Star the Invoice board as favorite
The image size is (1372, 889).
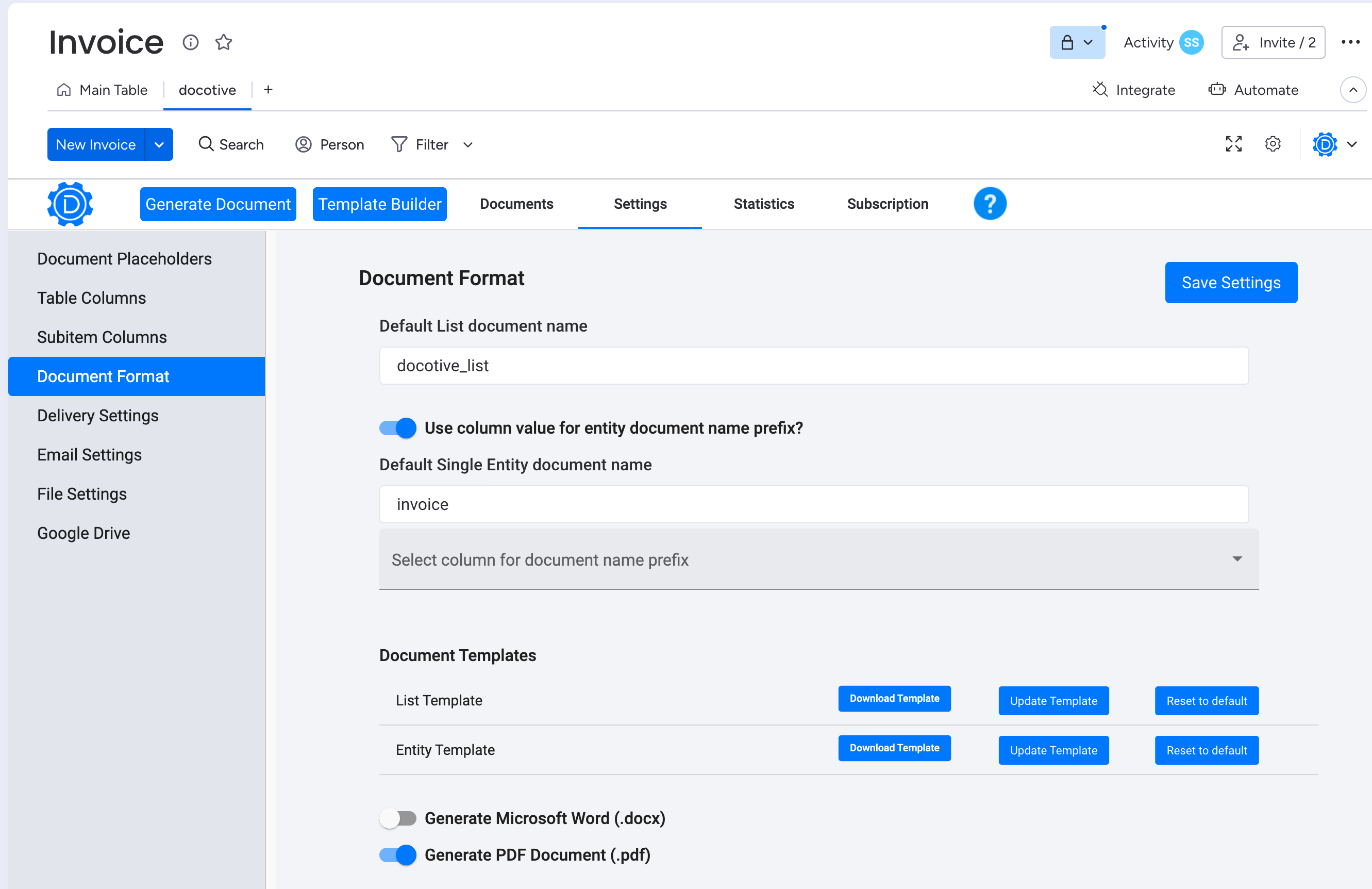point(224,42)
